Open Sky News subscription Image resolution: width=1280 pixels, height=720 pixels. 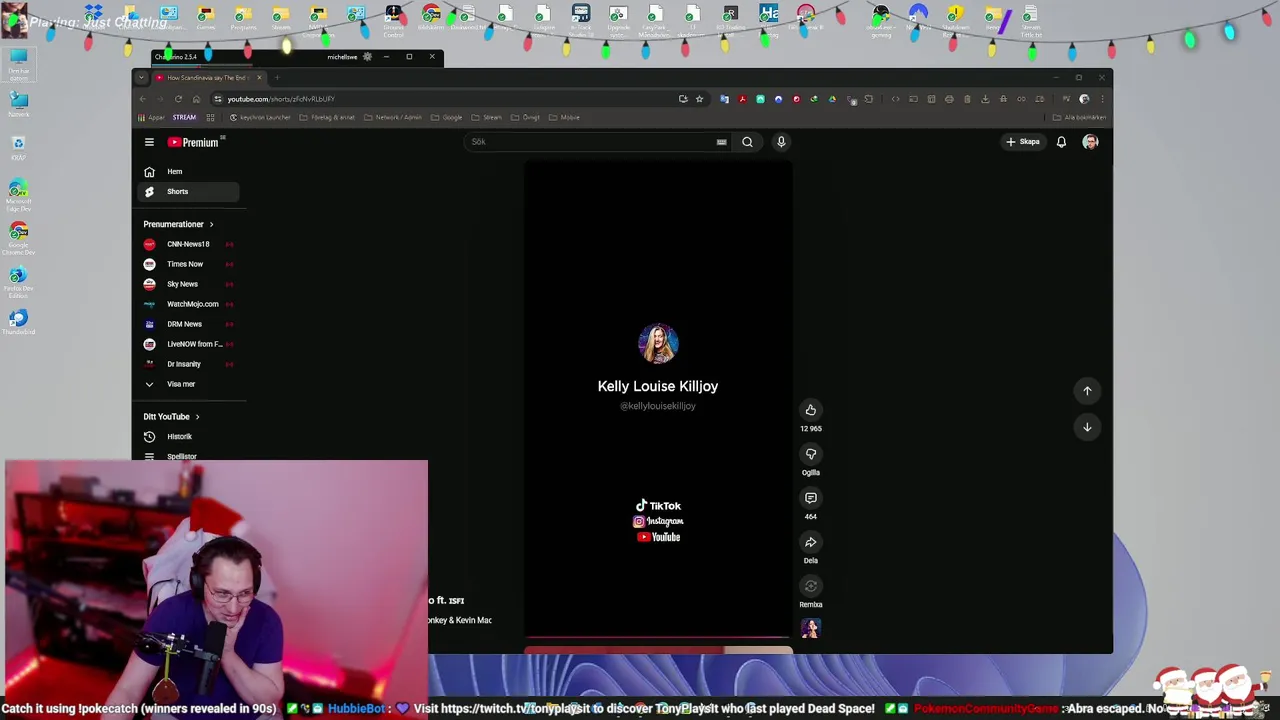coord(189,284)
